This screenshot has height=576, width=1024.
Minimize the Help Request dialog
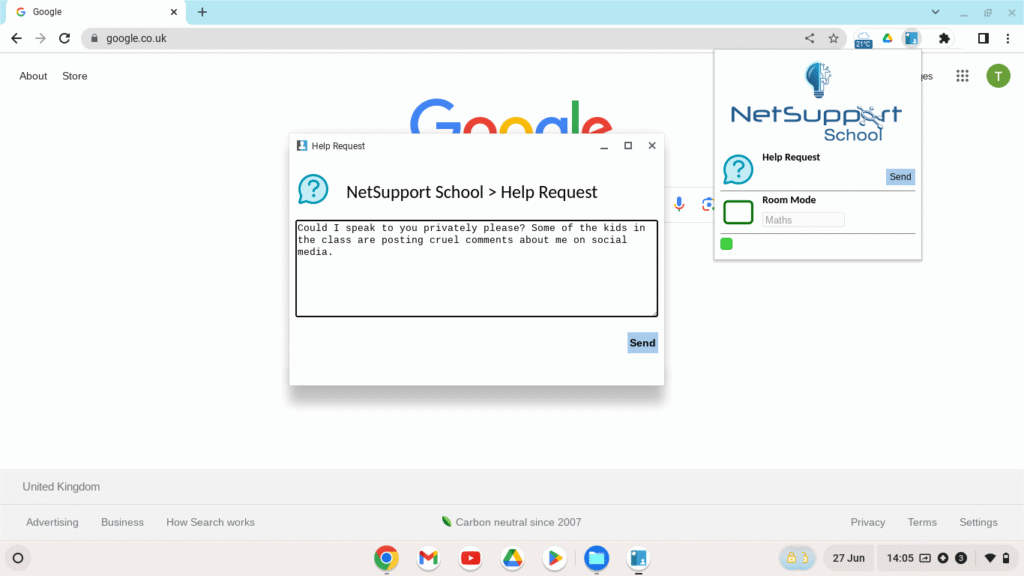pos(604,146)
